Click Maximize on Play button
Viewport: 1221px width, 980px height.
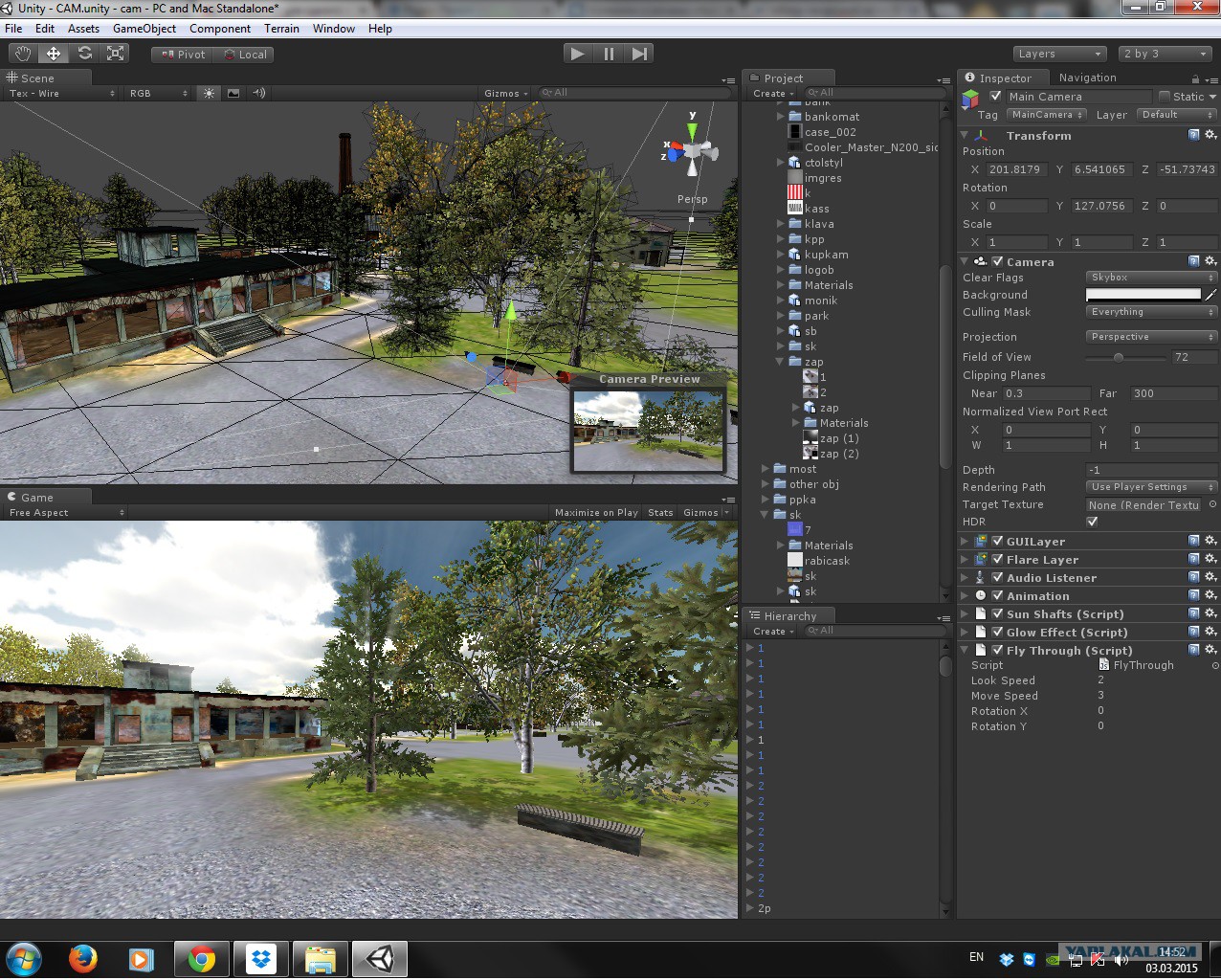(596, 512)
